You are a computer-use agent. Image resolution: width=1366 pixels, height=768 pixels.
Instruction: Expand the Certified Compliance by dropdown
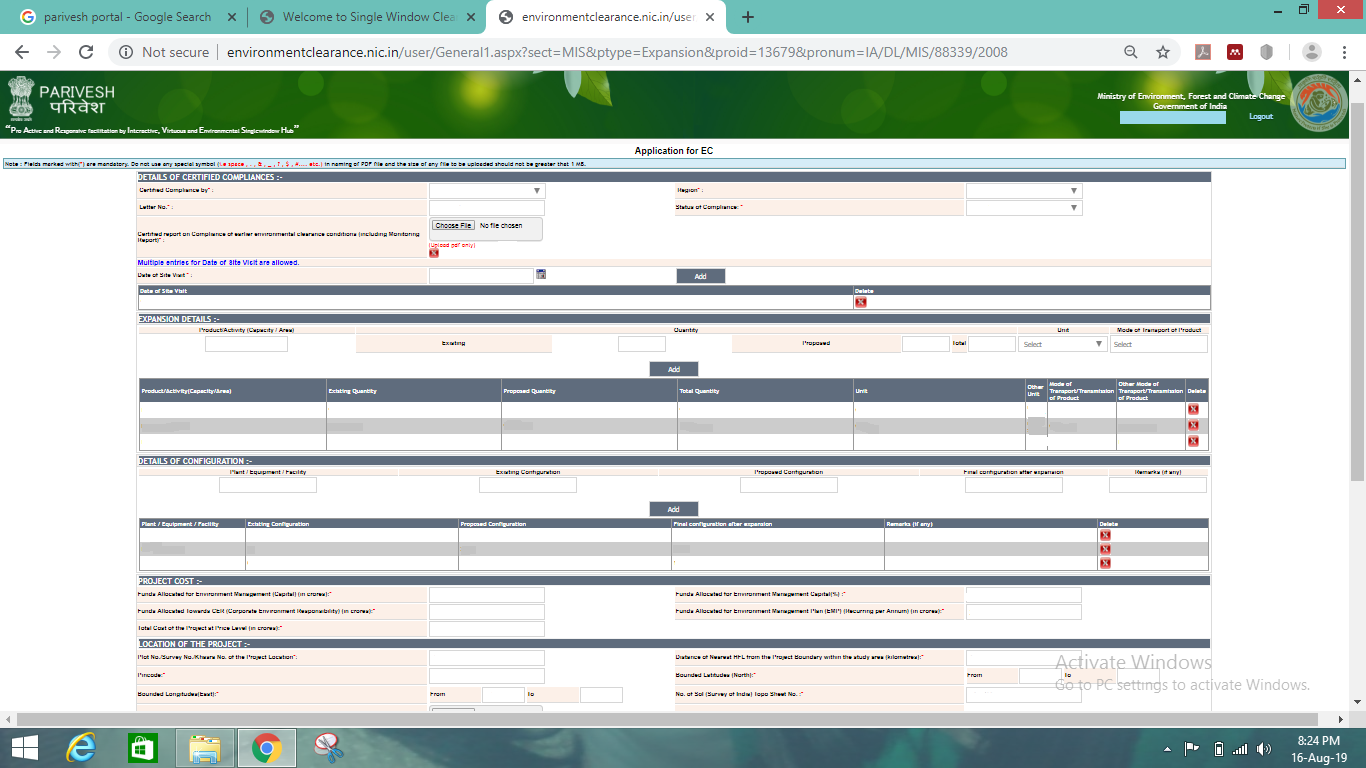pos(487,191)
